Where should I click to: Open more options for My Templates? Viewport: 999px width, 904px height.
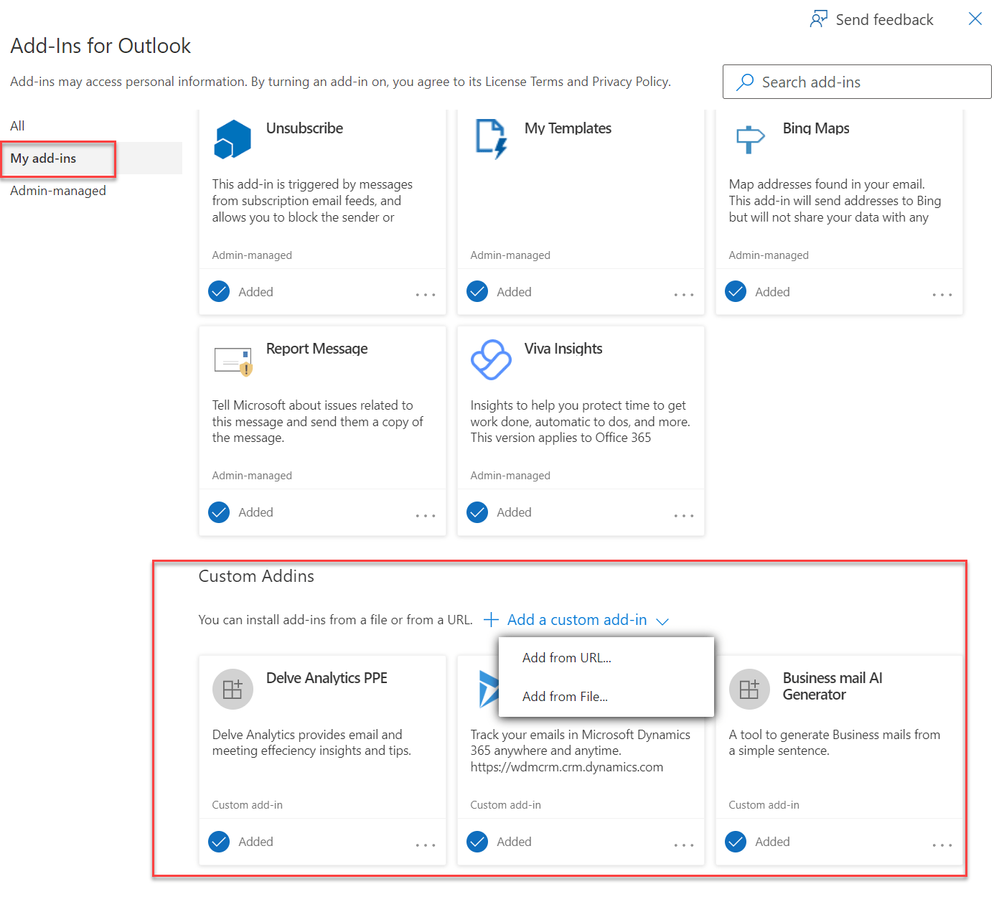pyautogui.click(x=684, y=294)
